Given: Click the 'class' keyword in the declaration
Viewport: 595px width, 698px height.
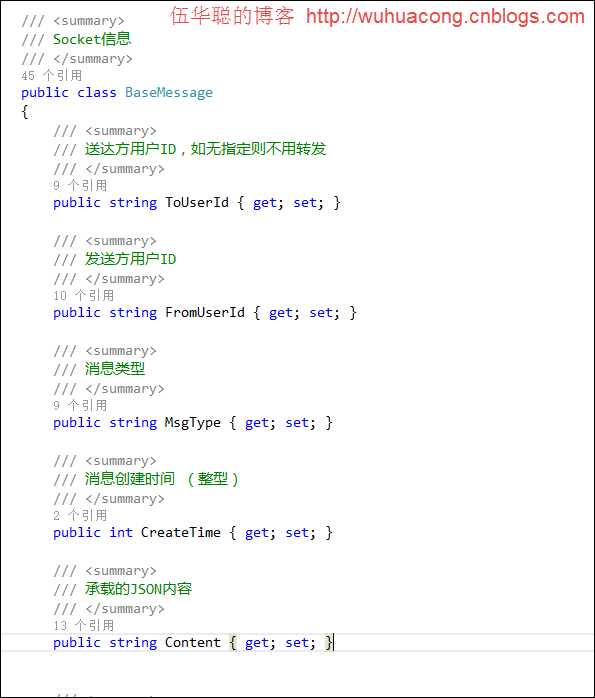Looking at the screenshot, I should [97, 93].
